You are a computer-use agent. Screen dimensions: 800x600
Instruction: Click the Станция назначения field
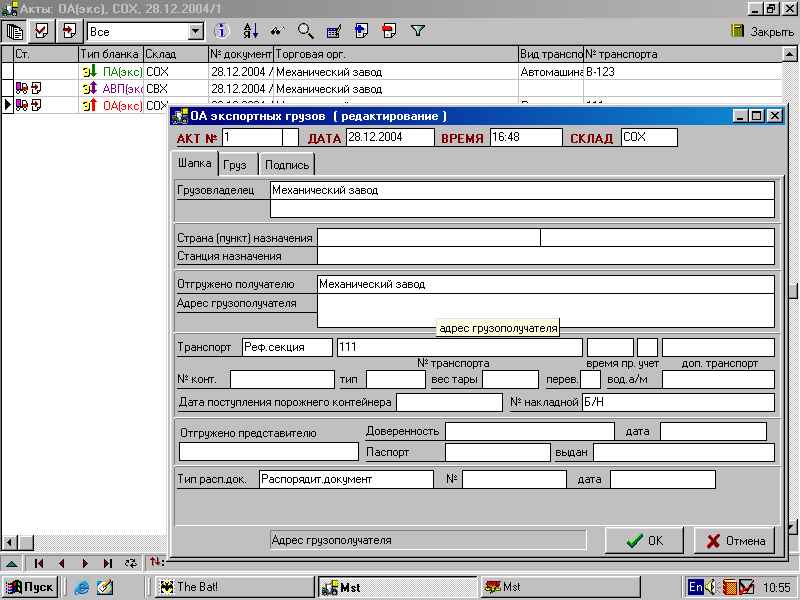(545, 256)
